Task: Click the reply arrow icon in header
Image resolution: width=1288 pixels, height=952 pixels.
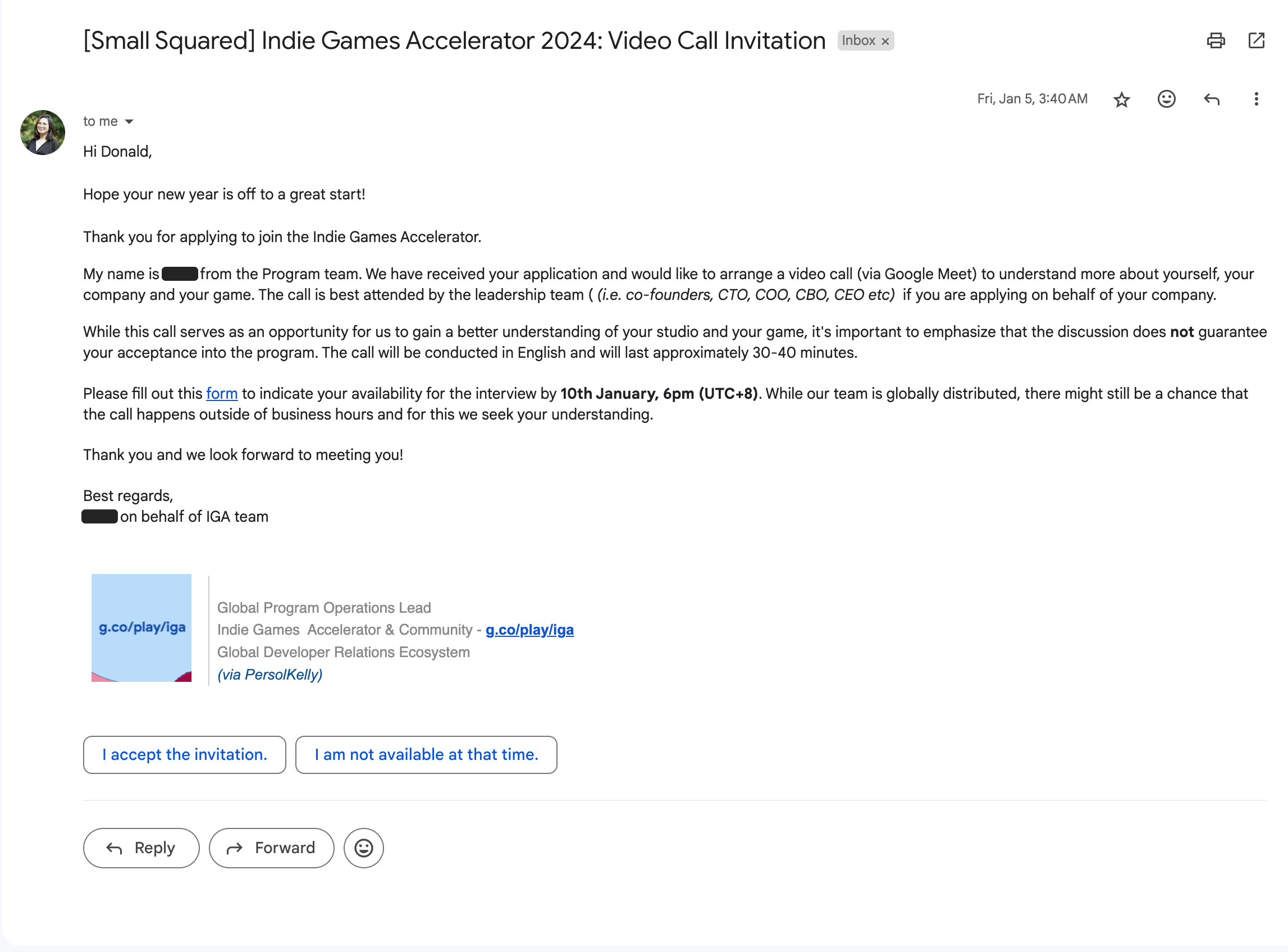Action: pos(1212,99)
